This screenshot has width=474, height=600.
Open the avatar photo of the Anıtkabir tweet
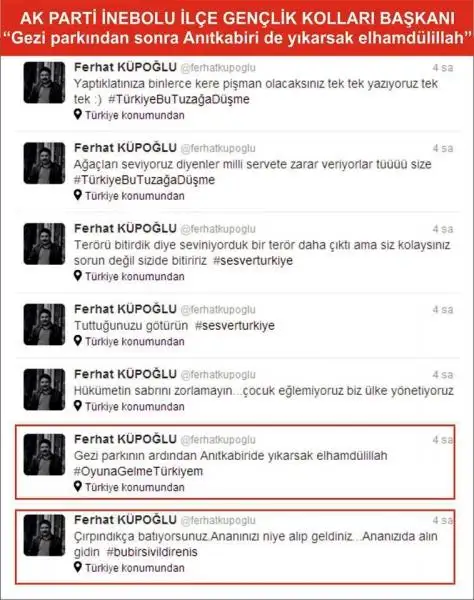pyautogui.click(x=44, y=455)
